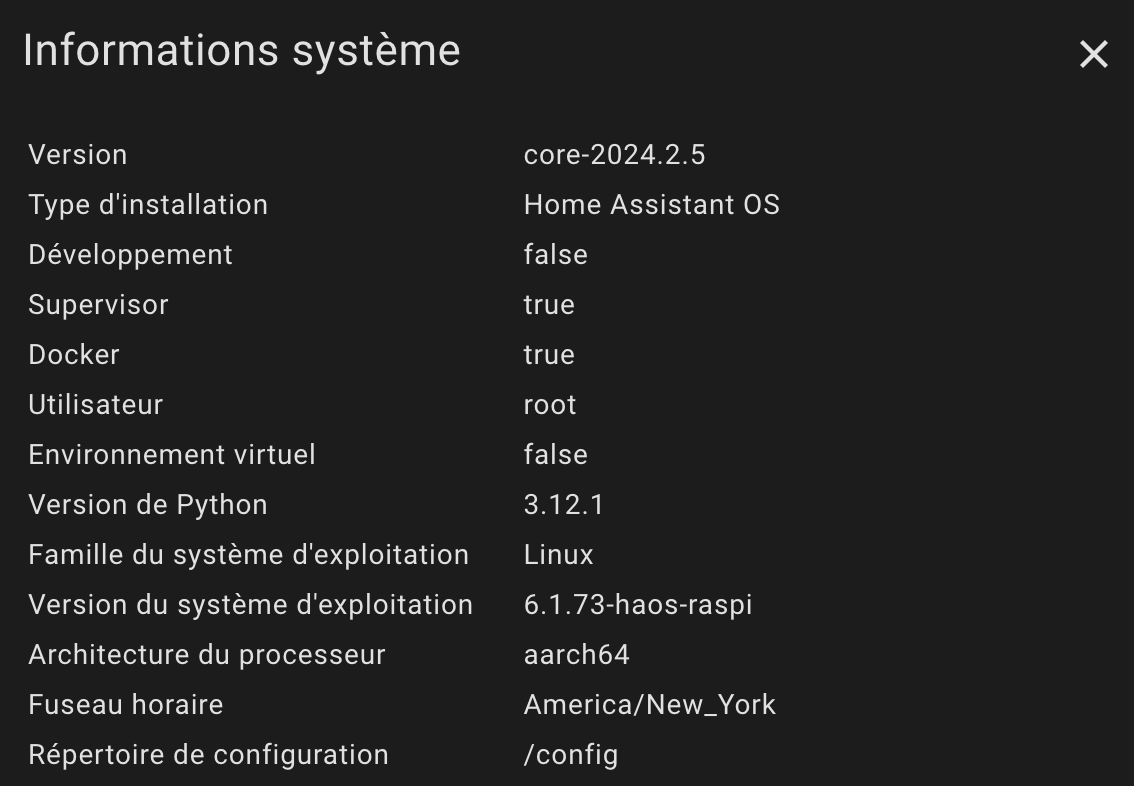Viewport: 1134px width, 786px height.
Task: Click the 'Environnement virtuel' label
Action: tap(171, 454)
